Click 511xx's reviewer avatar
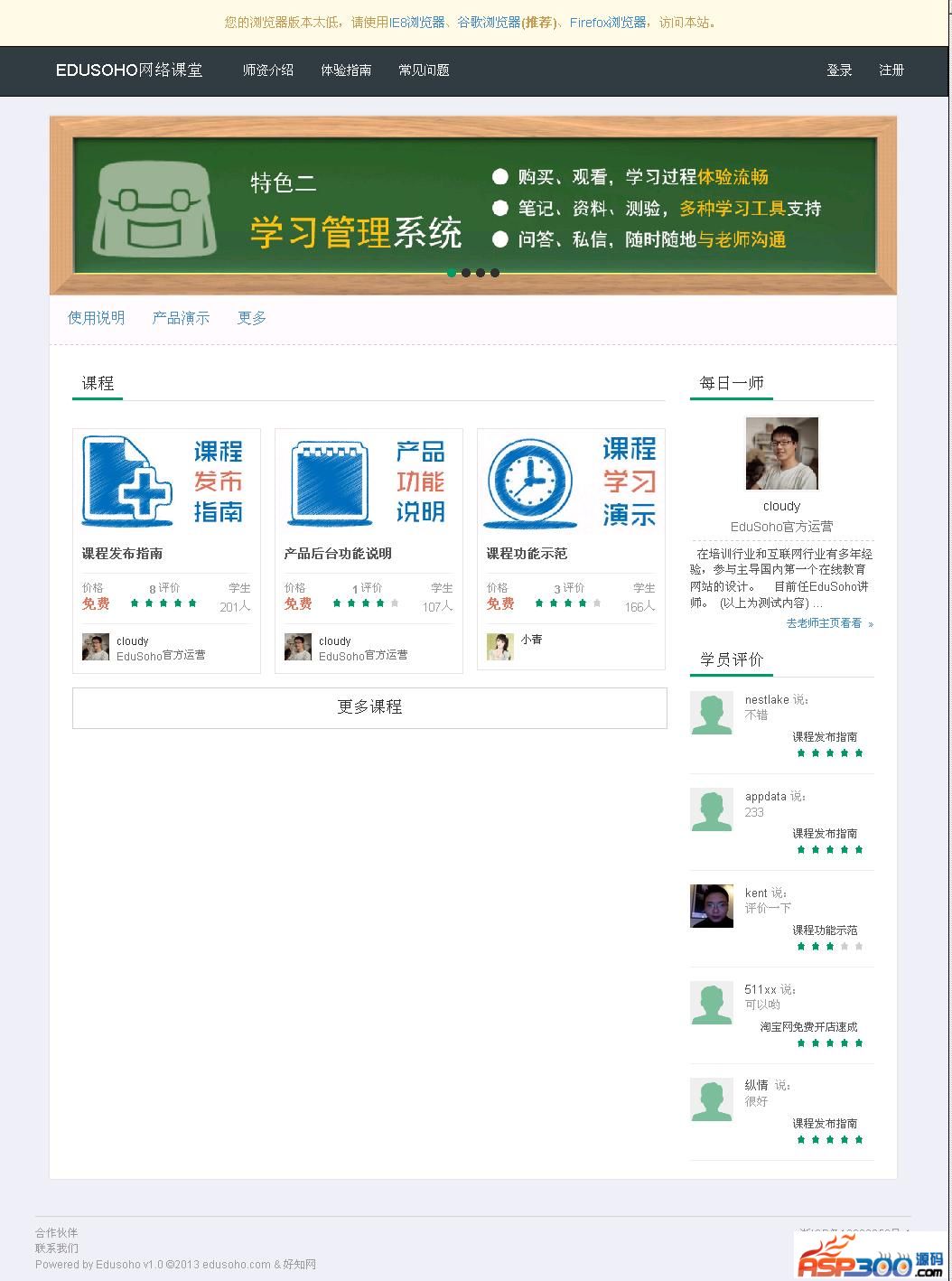Viewport: 952px width, 1281px height. point(712,1003)
